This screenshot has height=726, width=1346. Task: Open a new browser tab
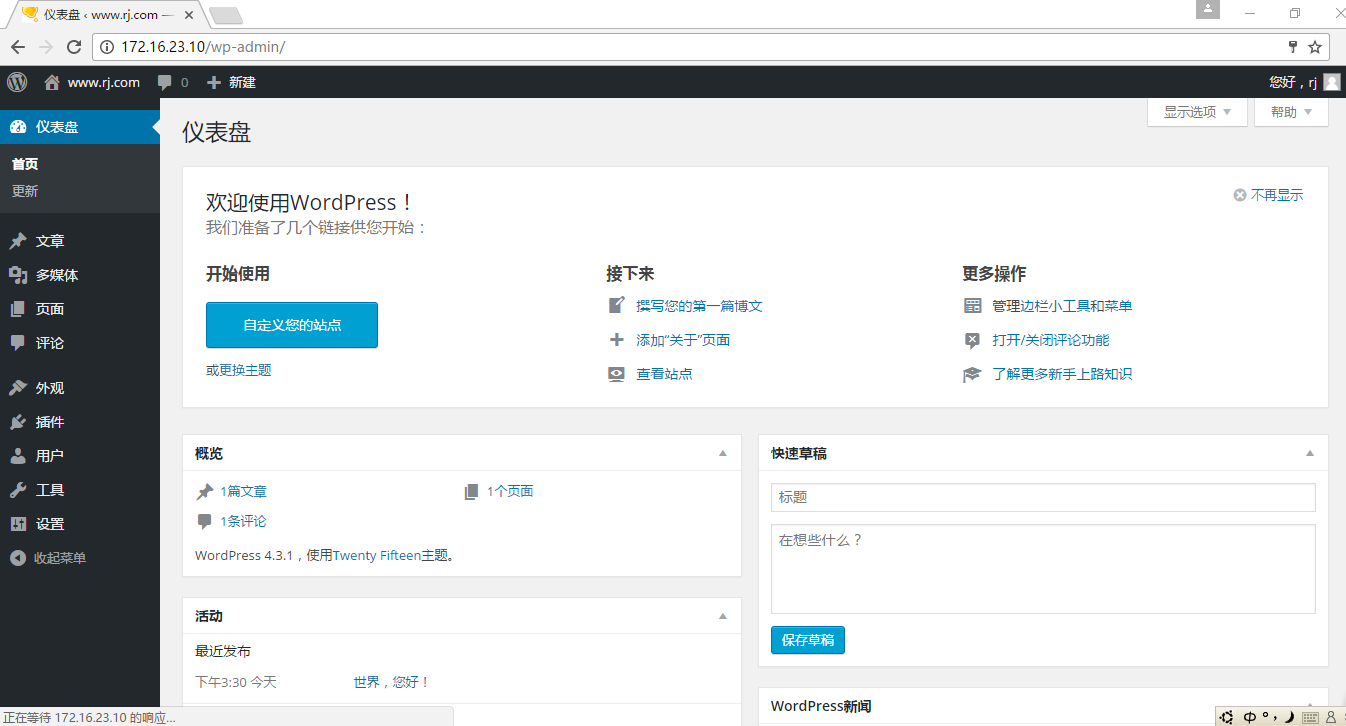coord(226,15)
